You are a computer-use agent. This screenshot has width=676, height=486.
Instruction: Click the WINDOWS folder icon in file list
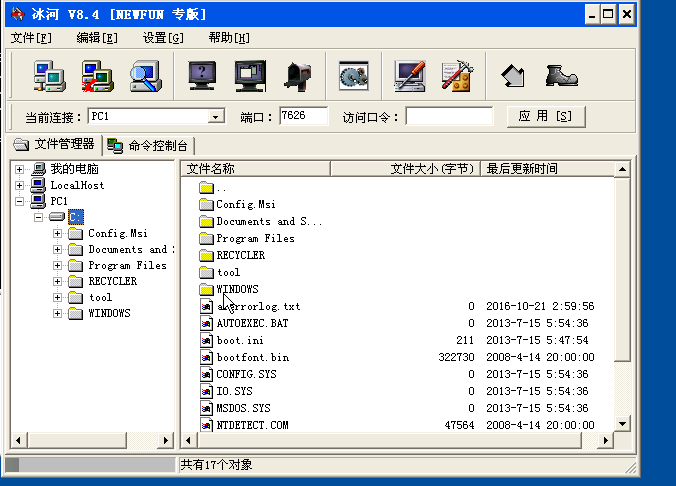click(207, 289)
